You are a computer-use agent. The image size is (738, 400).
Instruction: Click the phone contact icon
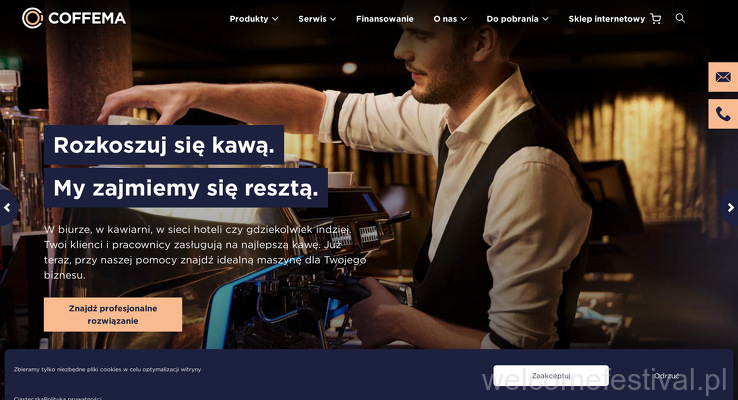[x=723, y=114]
